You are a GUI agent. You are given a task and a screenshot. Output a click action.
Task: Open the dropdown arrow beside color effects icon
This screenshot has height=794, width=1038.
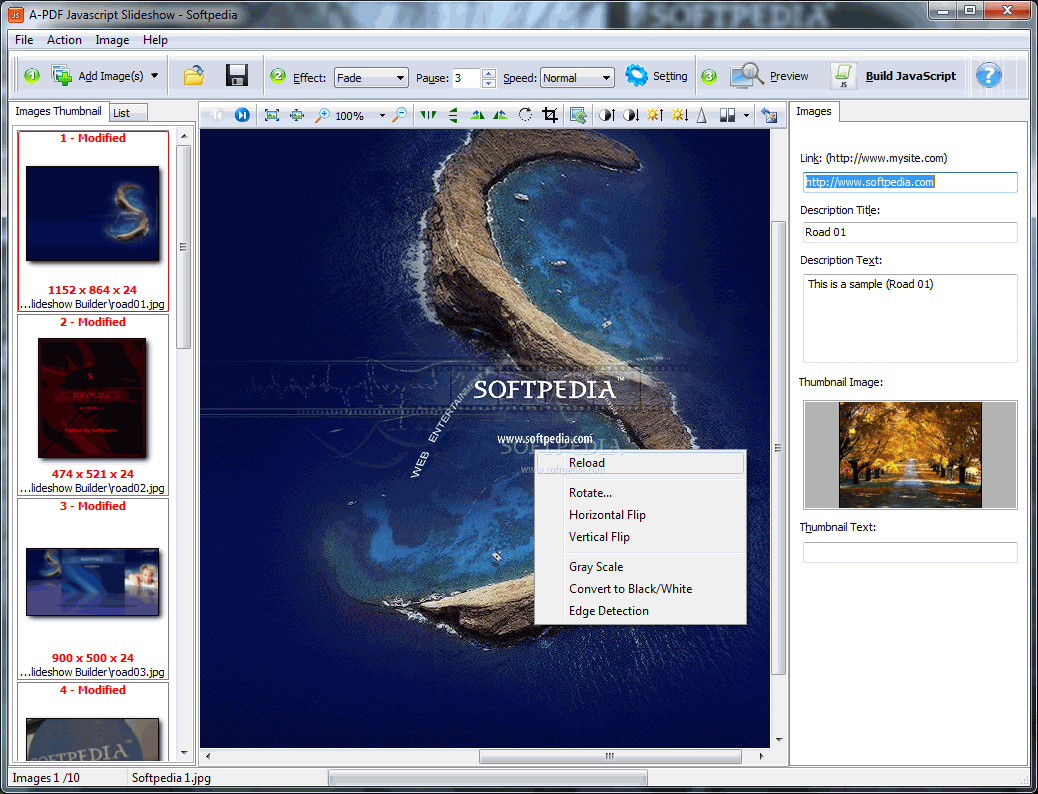746,115
